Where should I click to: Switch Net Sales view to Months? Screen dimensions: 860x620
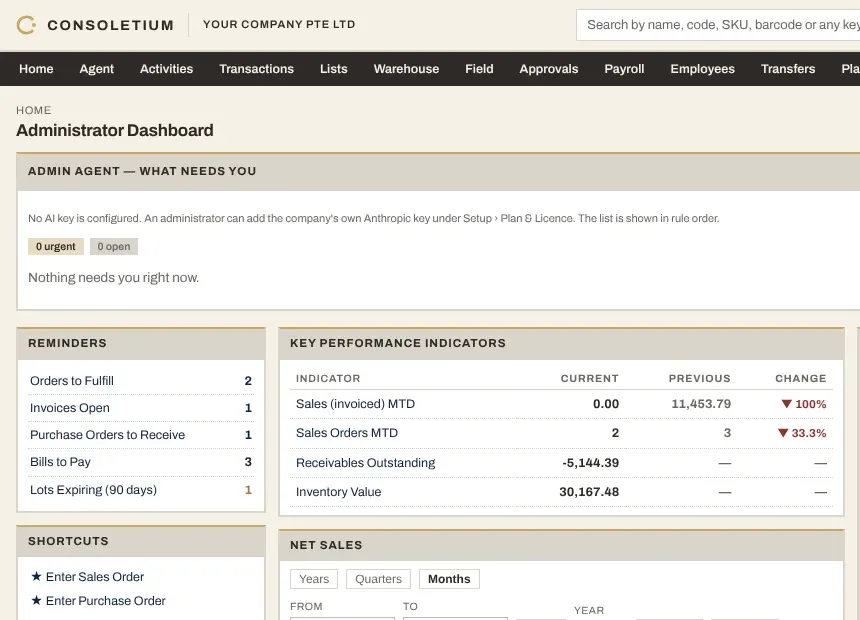[449, 579]
